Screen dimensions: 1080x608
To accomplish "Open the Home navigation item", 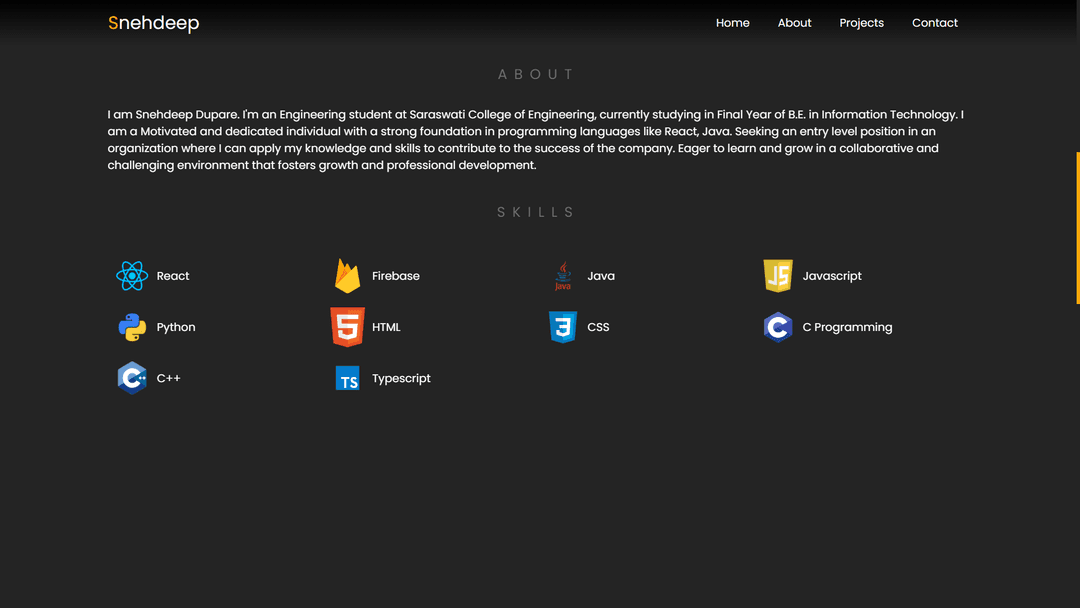I will point(732,22).
